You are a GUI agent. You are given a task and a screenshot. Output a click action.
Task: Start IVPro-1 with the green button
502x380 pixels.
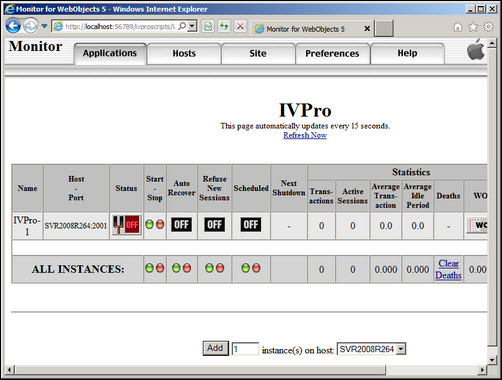pyautogui.click(x=149, y=224)
